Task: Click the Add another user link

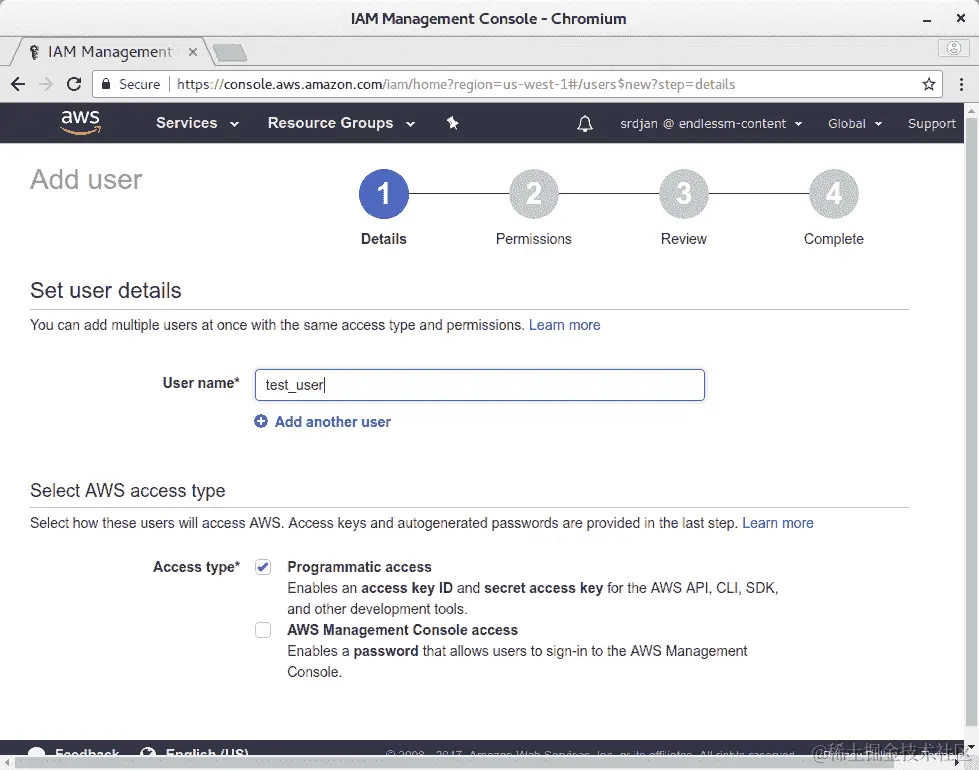Action: [x=333, y=422]
